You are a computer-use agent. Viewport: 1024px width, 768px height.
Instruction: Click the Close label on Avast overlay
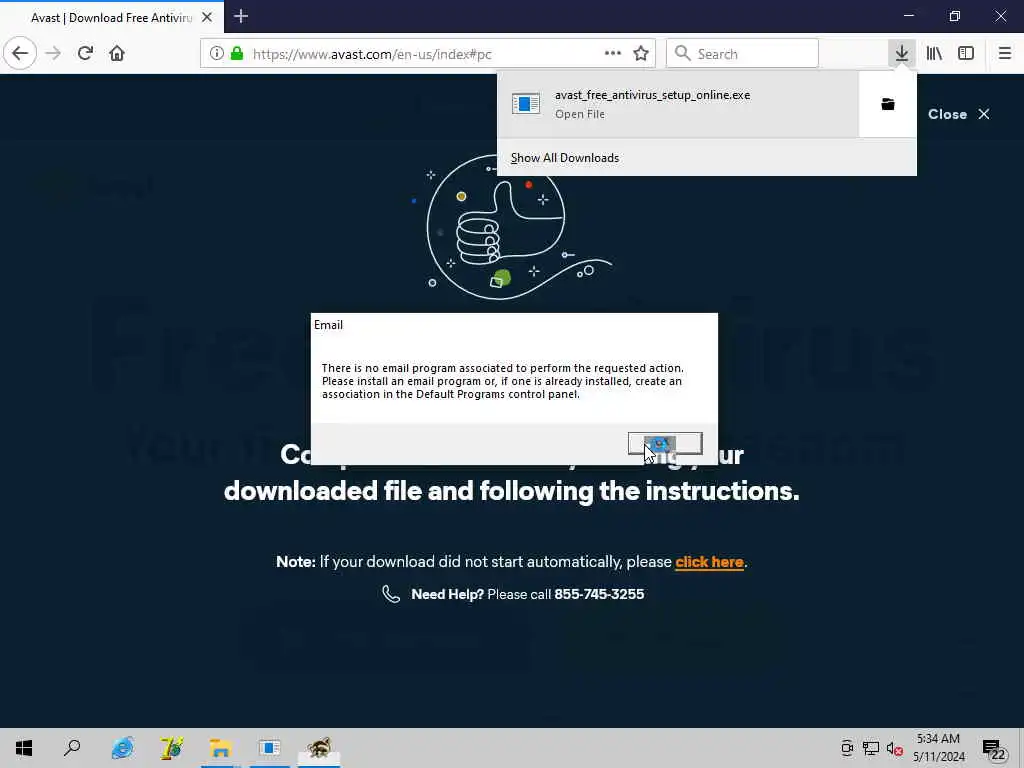pyautogui.click(x=947, y=114)
